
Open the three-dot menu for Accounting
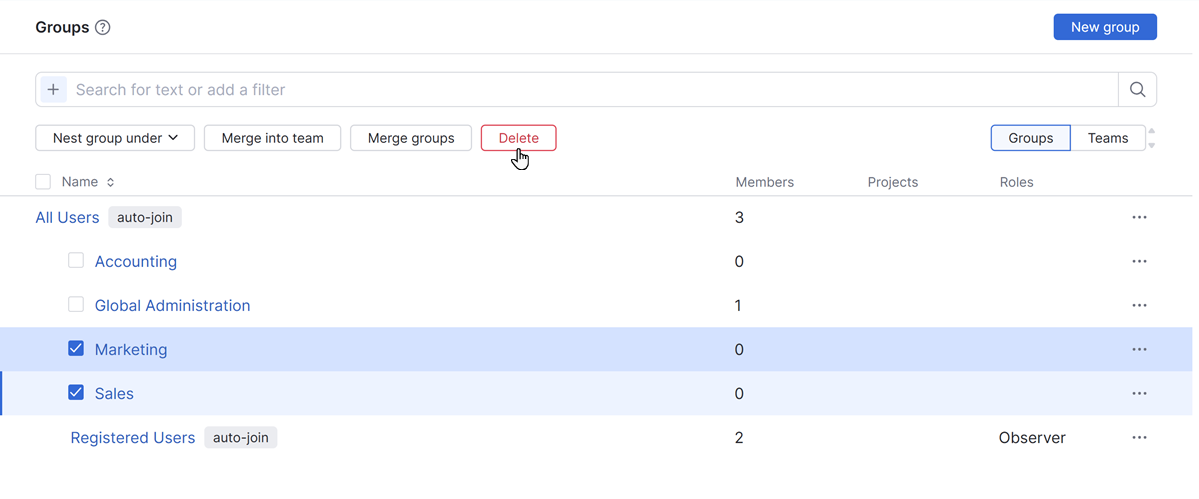click(x=1139, y=262)
